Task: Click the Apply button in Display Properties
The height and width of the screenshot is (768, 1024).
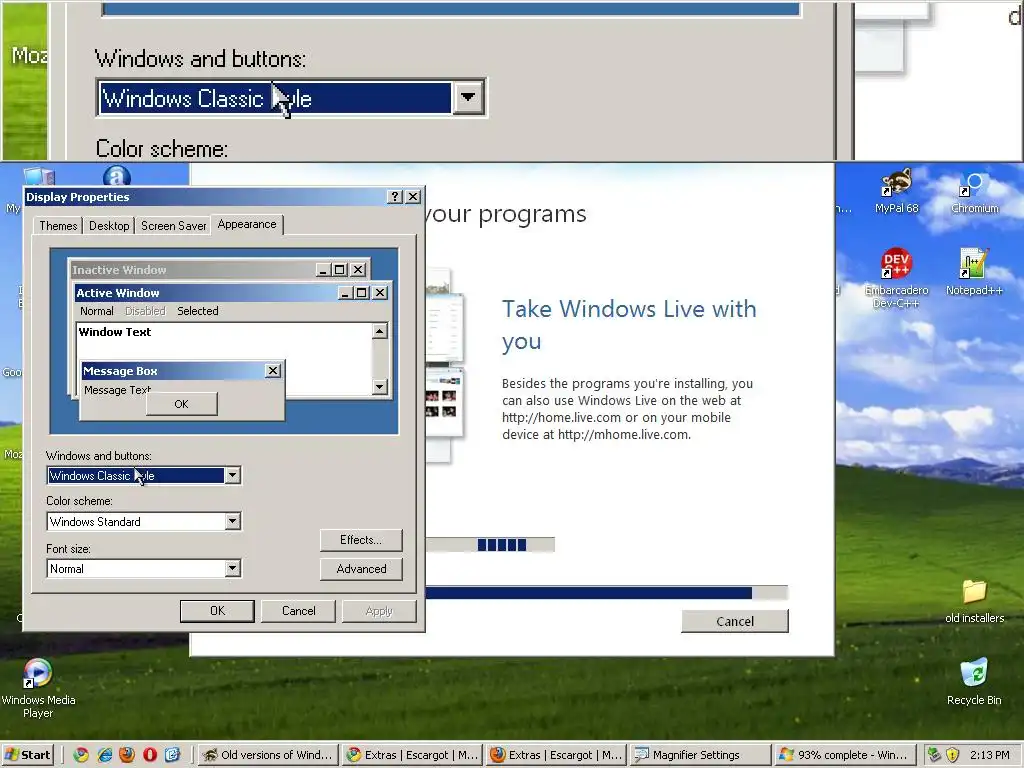Action: [x=379, y=611]
